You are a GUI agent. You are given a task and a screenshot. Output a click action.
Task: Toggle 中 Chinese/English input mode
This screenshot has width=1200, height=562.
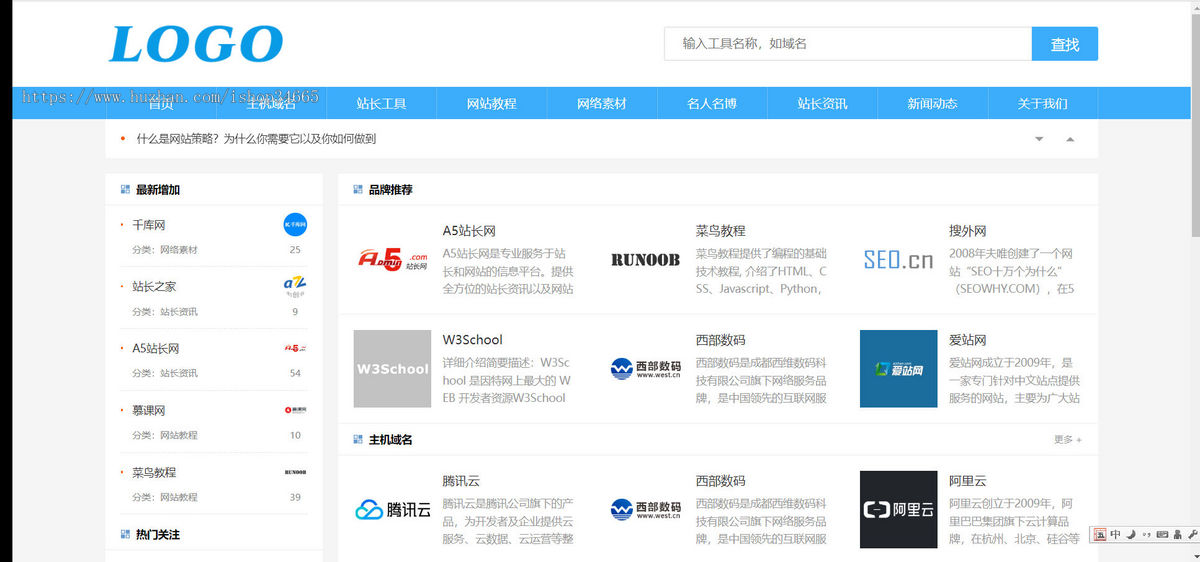click(1116, 535)
